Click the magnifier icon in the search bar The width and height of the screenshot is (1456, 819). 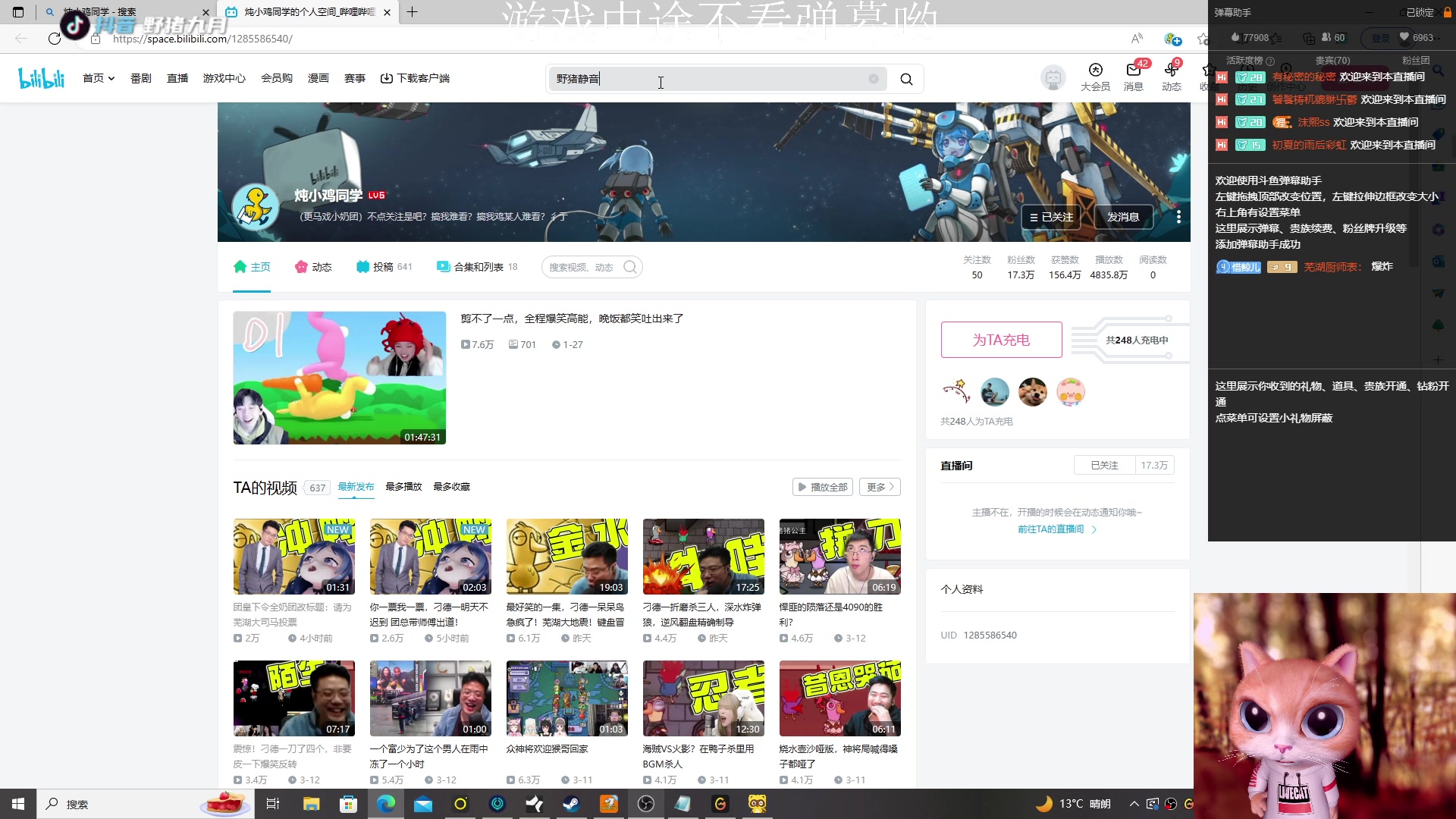[x=906, y=78]
